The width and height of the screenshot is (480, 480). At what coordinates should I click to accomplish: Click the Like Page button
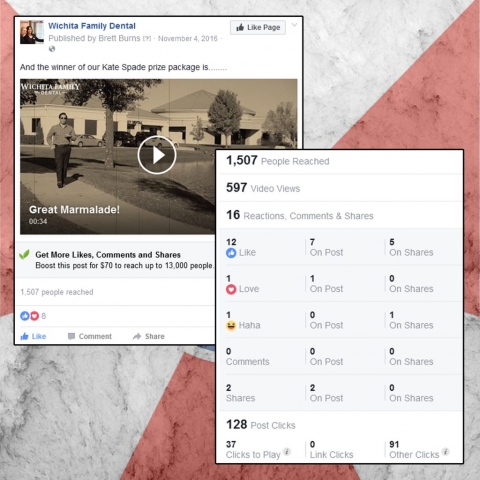click(x=258, y=27)
